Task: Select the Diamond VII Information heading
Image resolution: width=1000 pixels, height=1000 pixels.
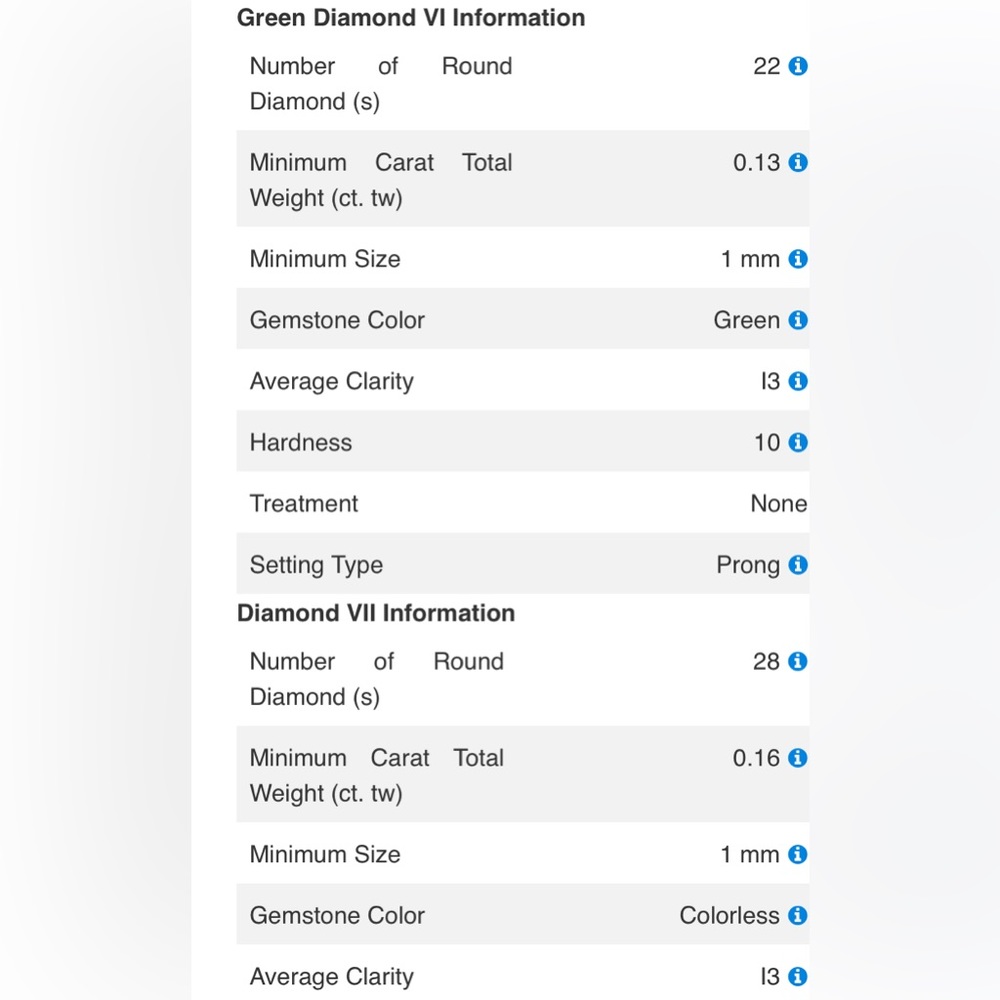Action: point(376,613)
